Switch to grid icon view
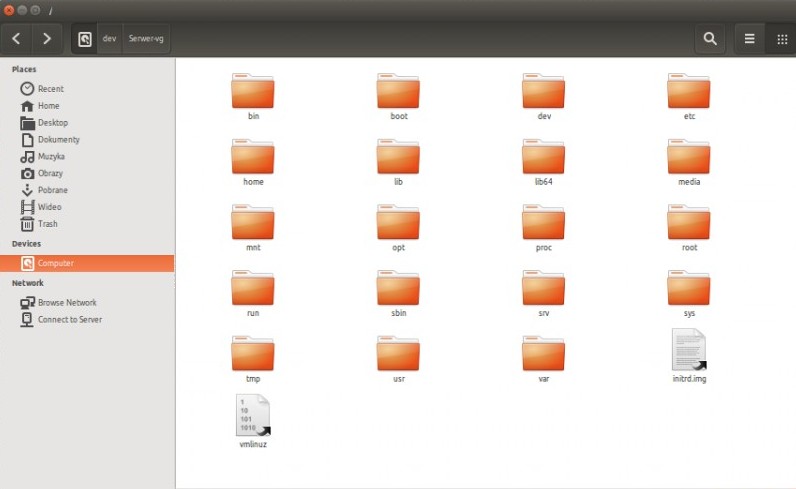 [x=782, y=39]
